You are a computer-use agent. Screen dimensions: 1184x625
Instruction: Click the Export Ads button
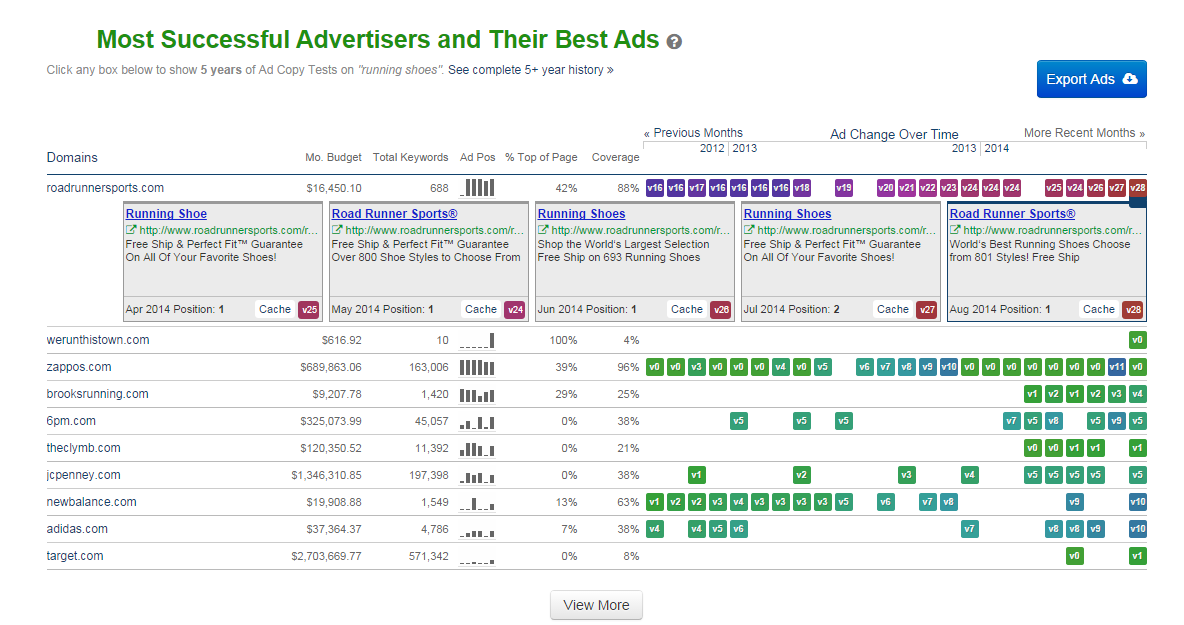pos(1091,79)
